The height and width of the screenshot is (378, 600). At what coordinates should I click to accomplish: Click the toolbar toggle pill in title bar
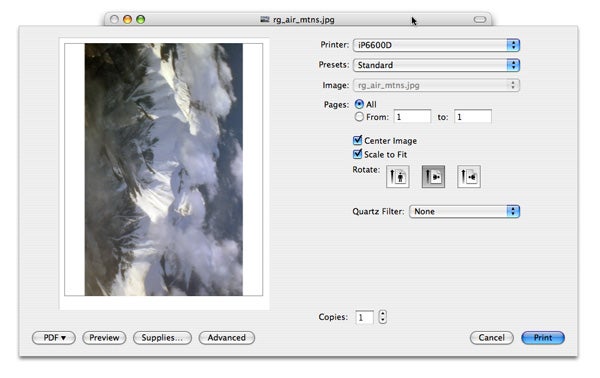point(479,19)
